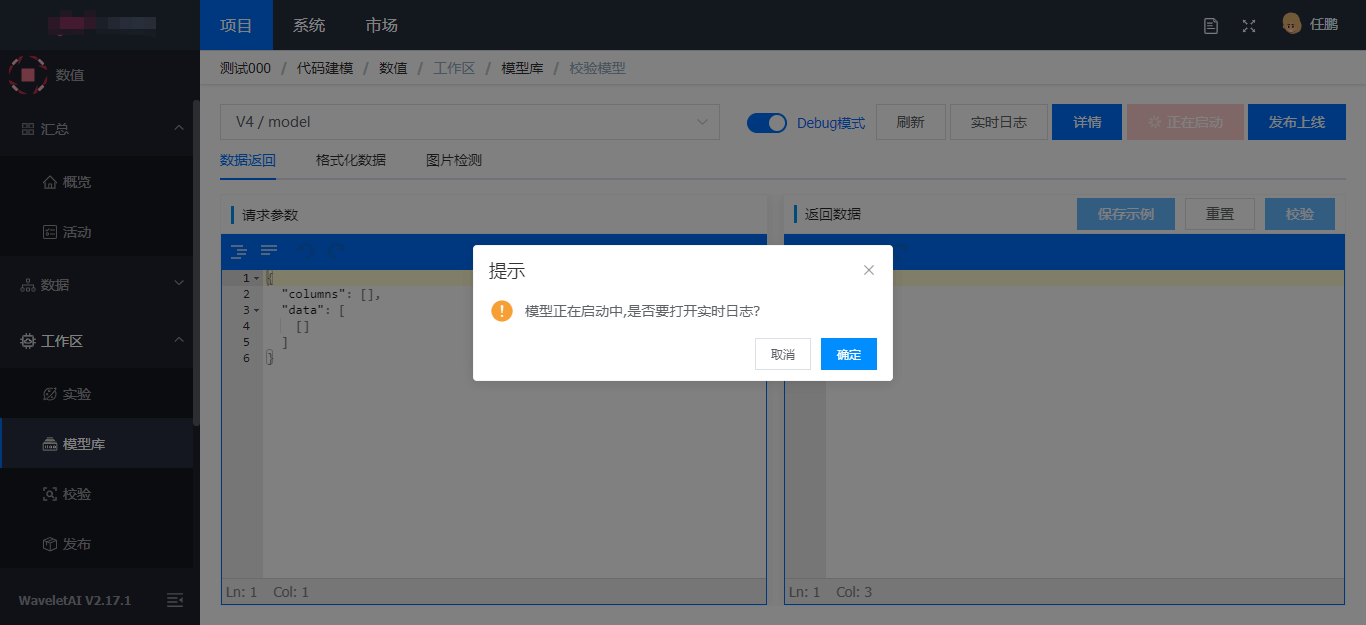The width and height of the screenshot is (1366, 625).
Task: Click breadcrumb 工作区
Action: point(454,68)
